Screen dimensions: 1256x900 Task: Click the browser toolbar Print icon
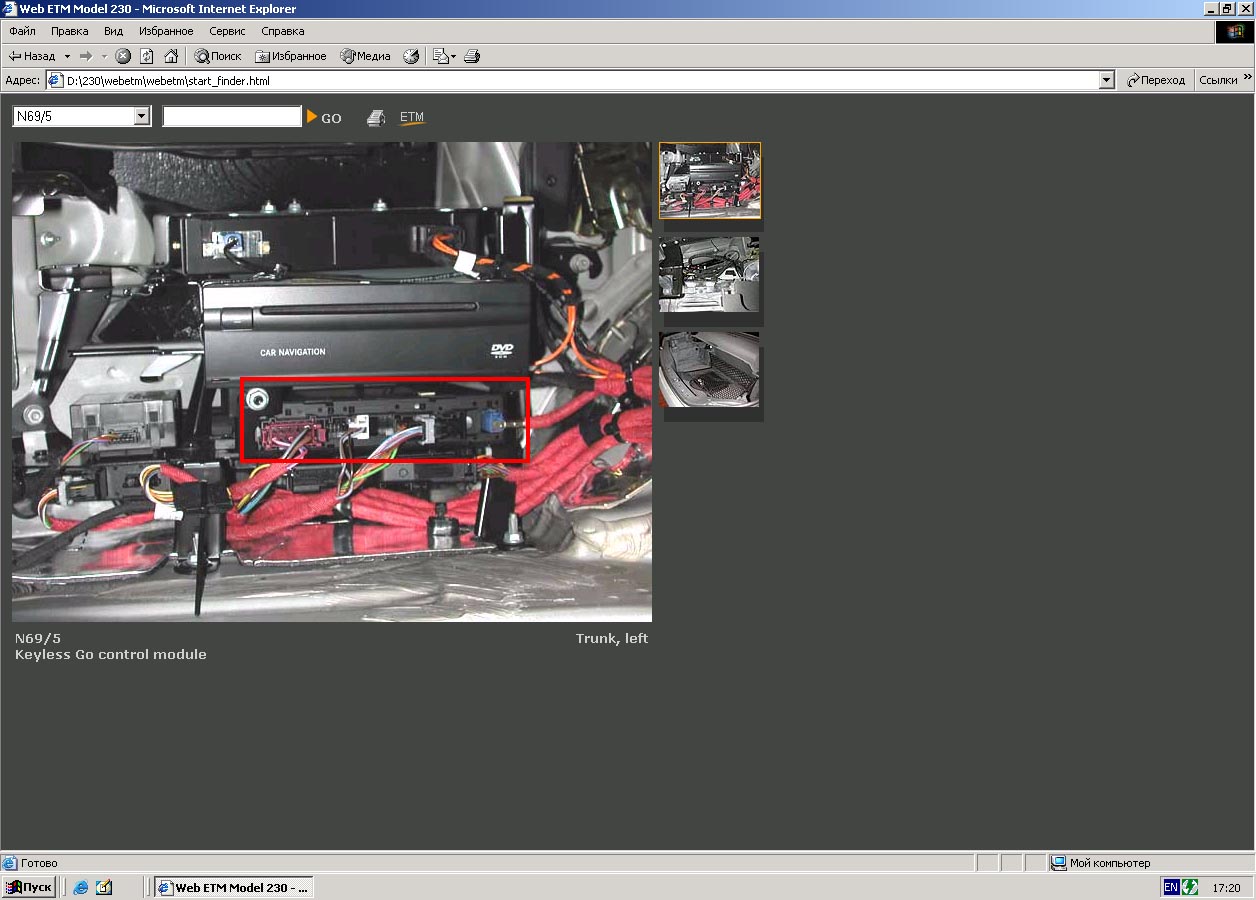click(x=473, y=57)
